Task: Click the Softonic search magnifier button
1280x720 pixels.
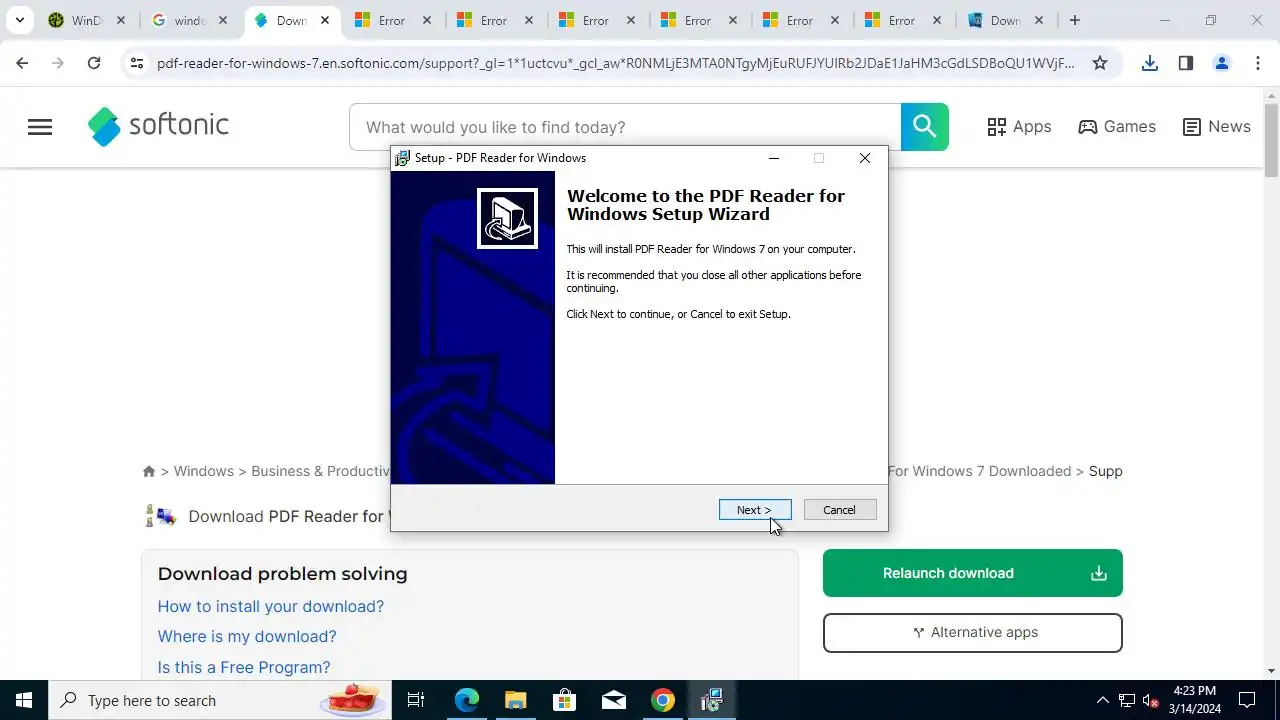Action: [925, 127]
